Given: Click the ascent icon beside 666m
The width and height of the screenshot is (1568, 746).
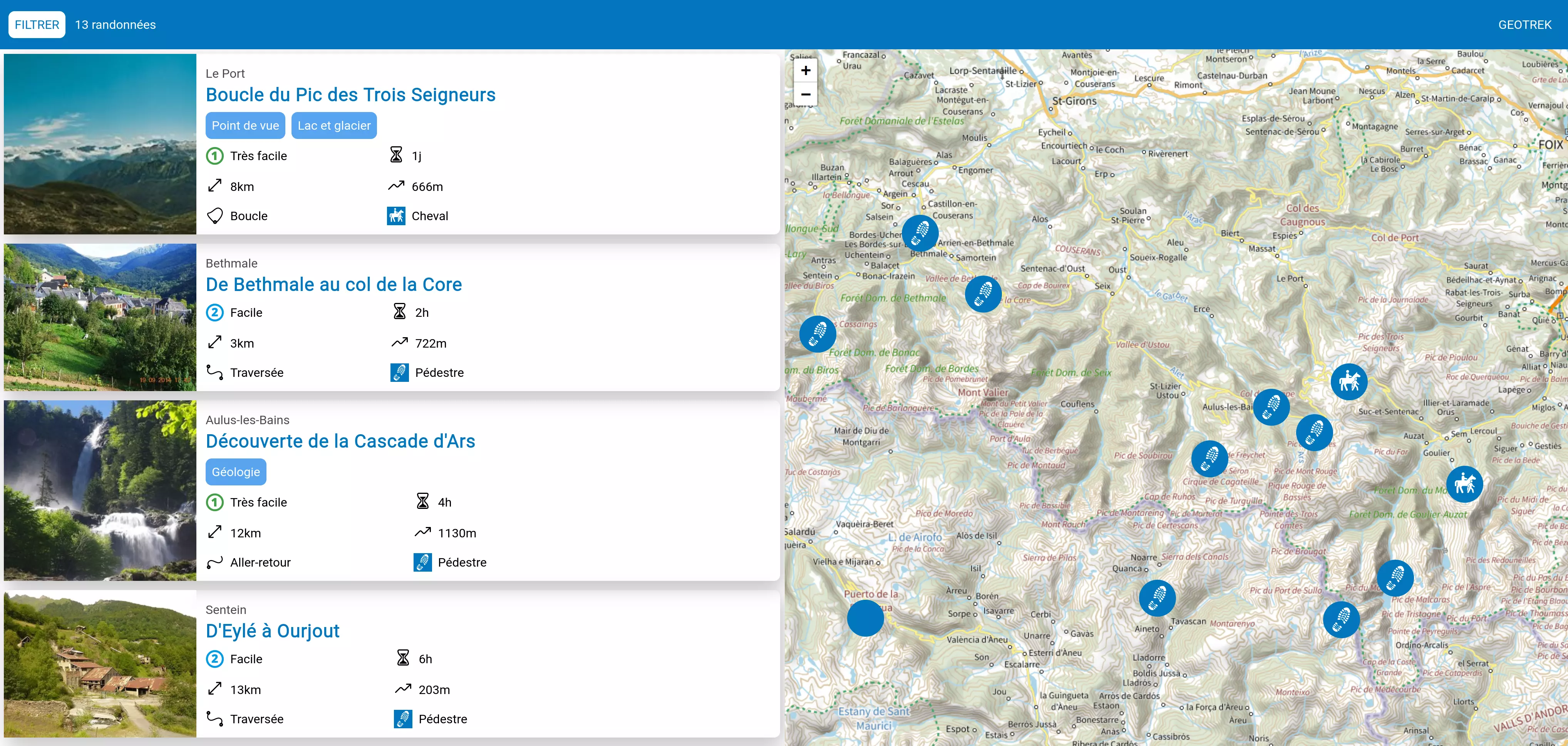Looking at the screenshot, I should (x=396, y=186).
